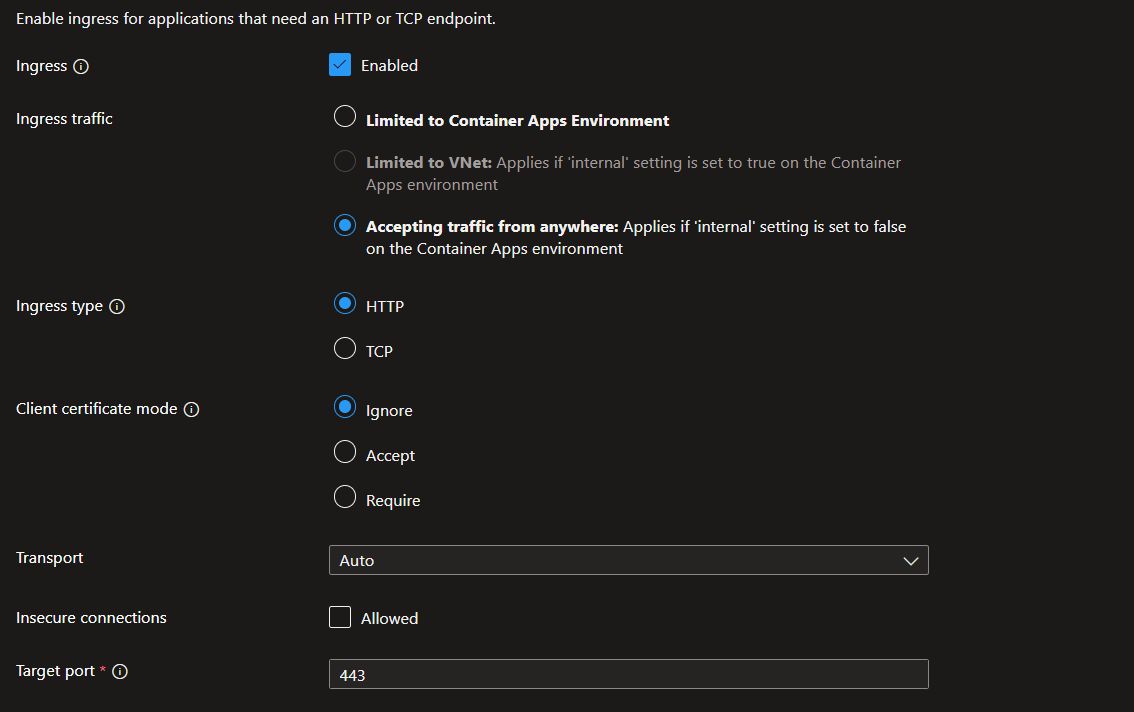This screenshot has height=712, width=1134.
Task: Click the Transport dropdown chevron arrow
Action: [910, 561]
